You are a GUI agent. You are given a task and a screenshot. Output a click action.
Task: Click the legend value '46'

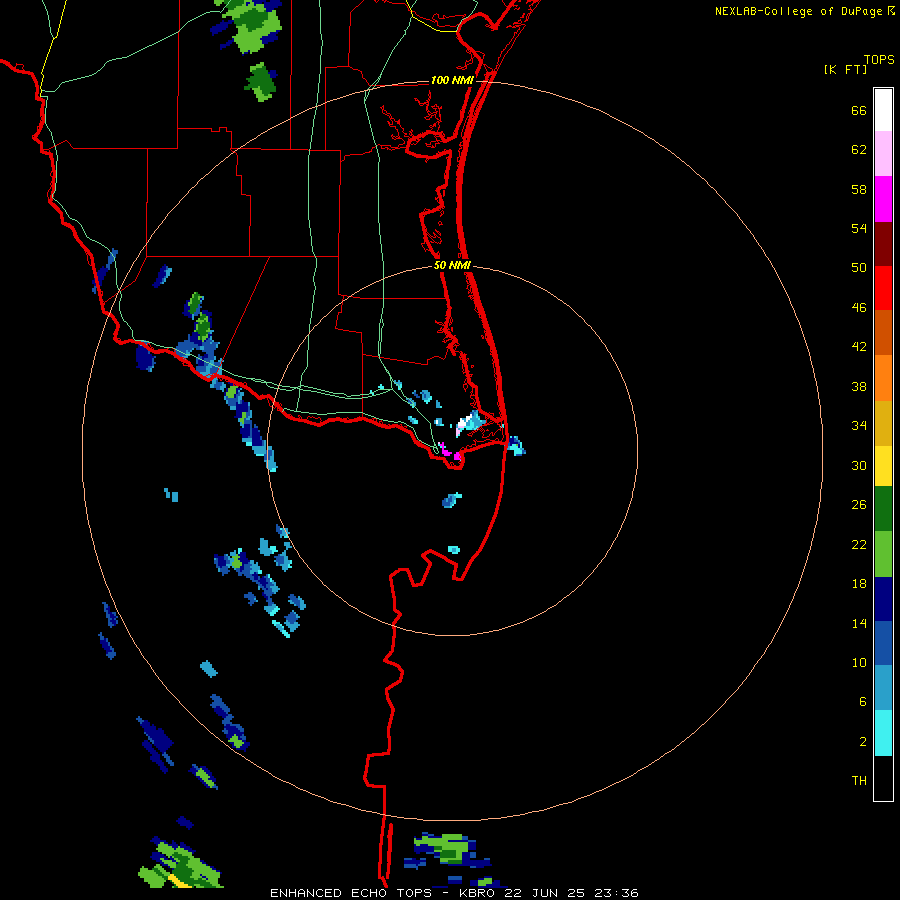pos(859,308)
